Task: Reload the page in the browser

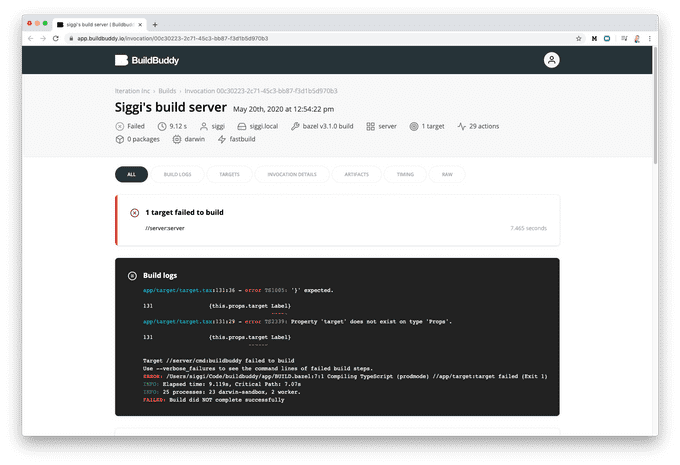Action: (56, 38)
